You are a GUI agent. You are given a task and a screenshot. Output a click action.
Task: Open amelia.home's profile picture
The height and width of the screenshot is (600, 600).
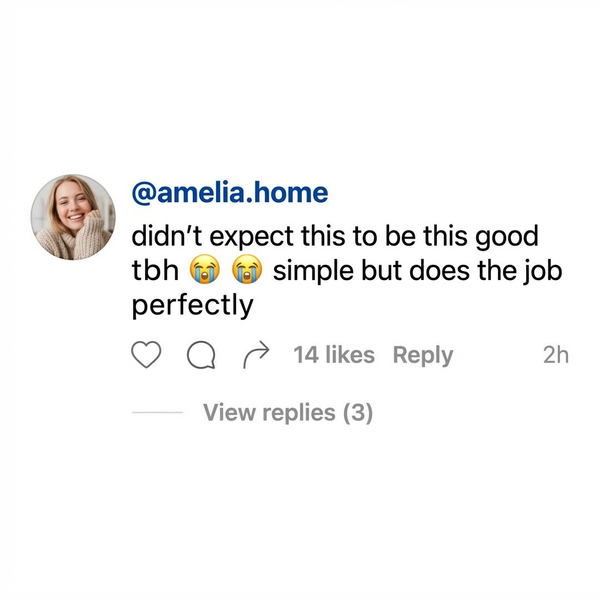click(73, 216)
